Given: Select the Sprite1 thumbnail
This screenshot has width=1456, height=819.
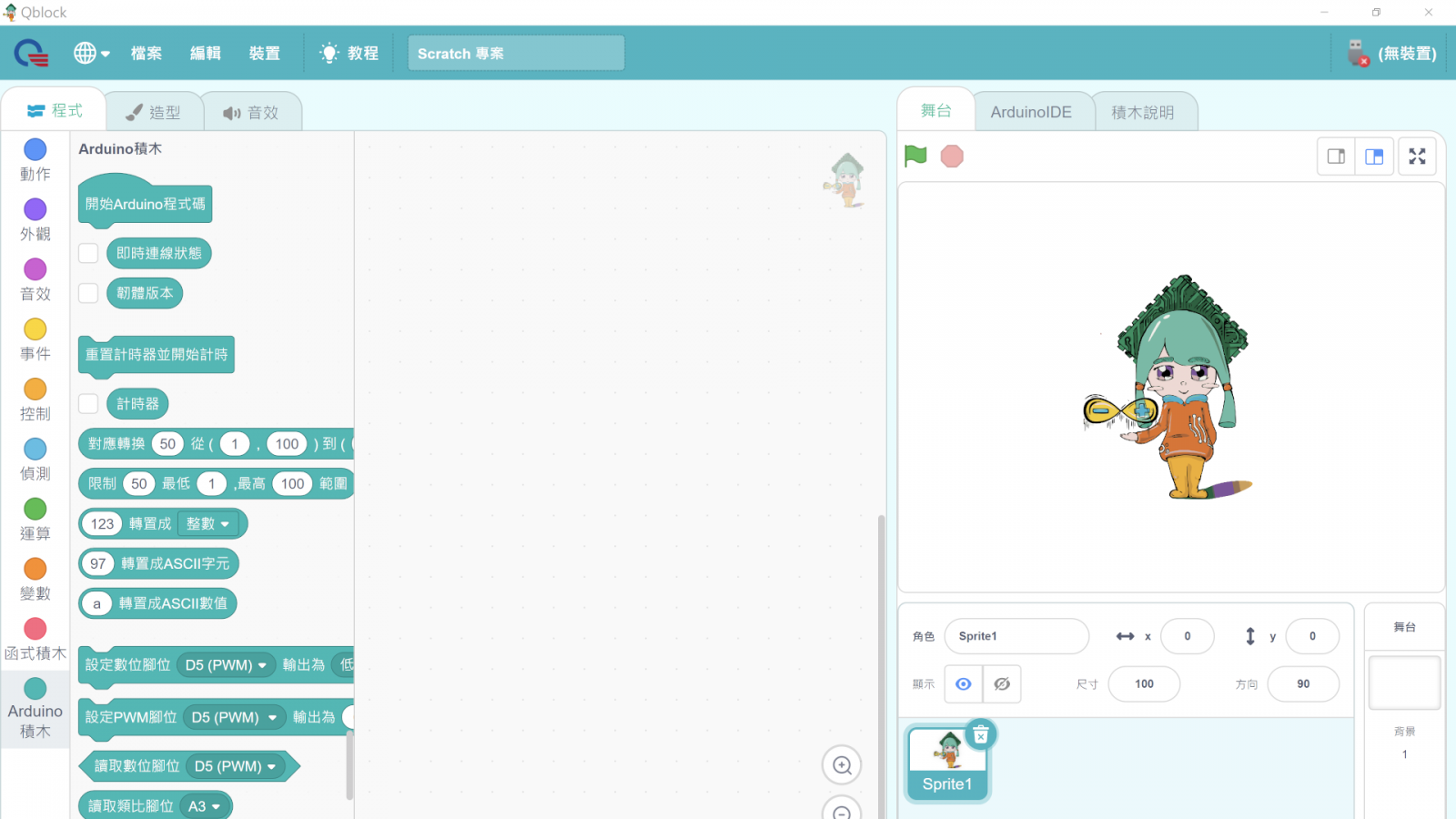Looking at the screenshot, I should pos(947,763).
